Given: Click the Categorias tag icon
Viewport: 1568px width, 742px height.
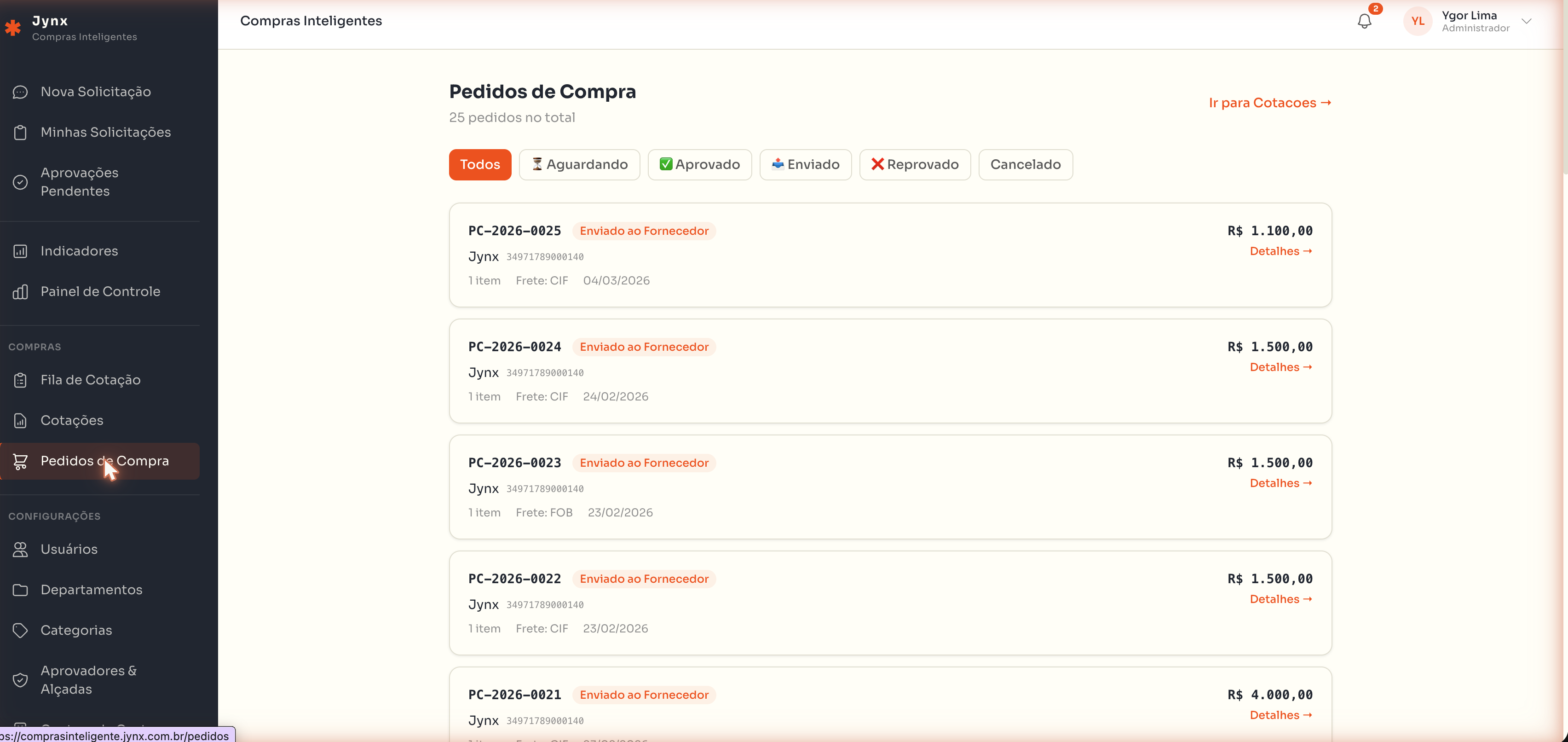Looking at the screenshot, I should coord(20,631).
